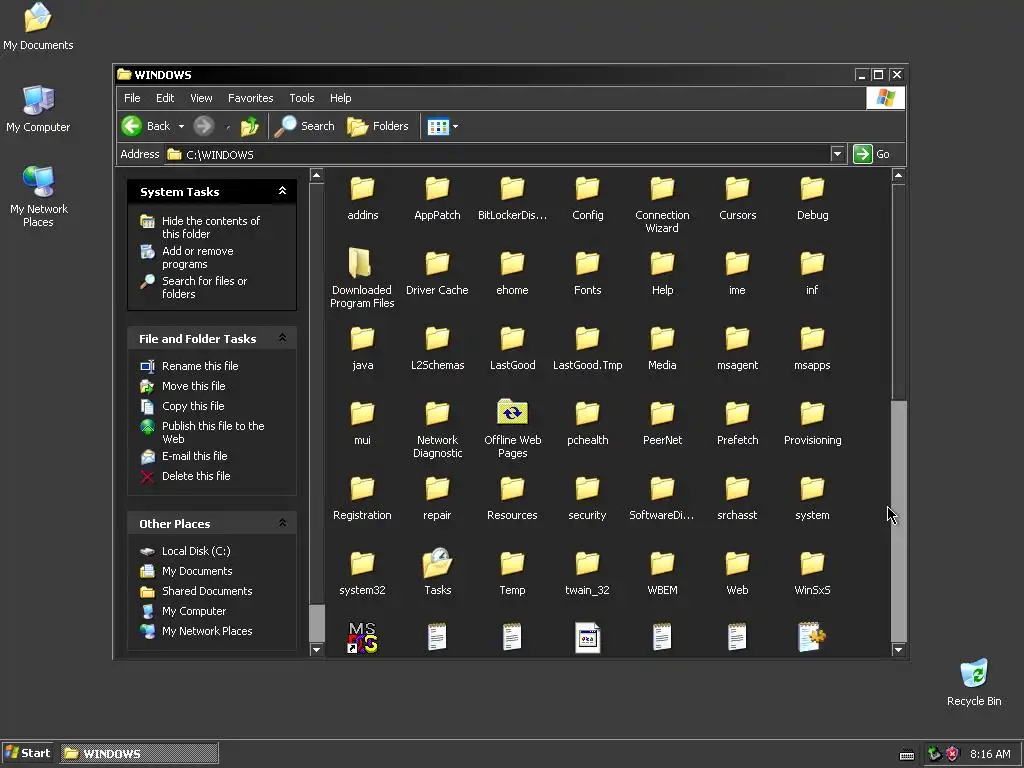Select the WinSxS folder
Viewport: 1024px width, 768px height.
(812, 574)
